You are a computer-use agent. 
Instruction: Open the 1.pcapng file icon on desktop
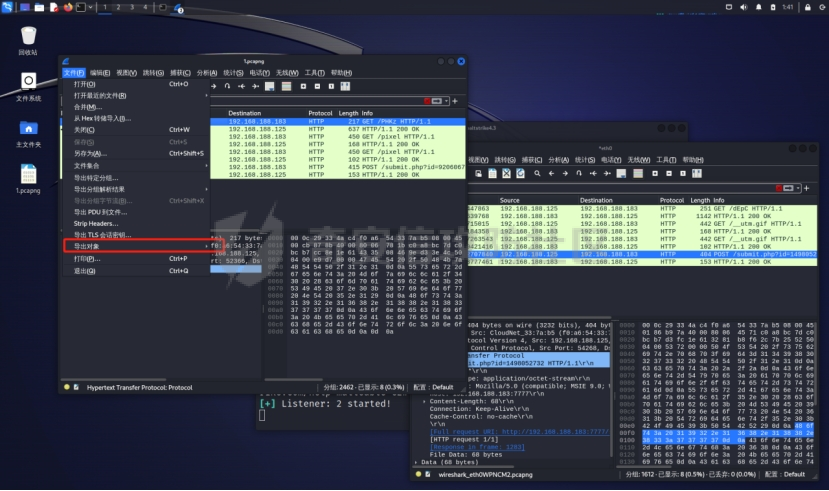pyautogui.click(x=28, y=176)
